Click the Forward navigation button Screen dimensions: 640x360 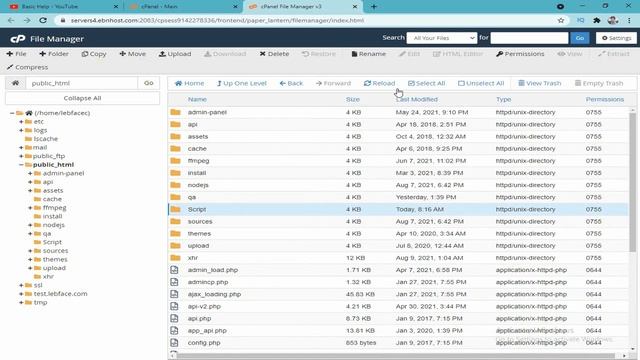[333, 83]
